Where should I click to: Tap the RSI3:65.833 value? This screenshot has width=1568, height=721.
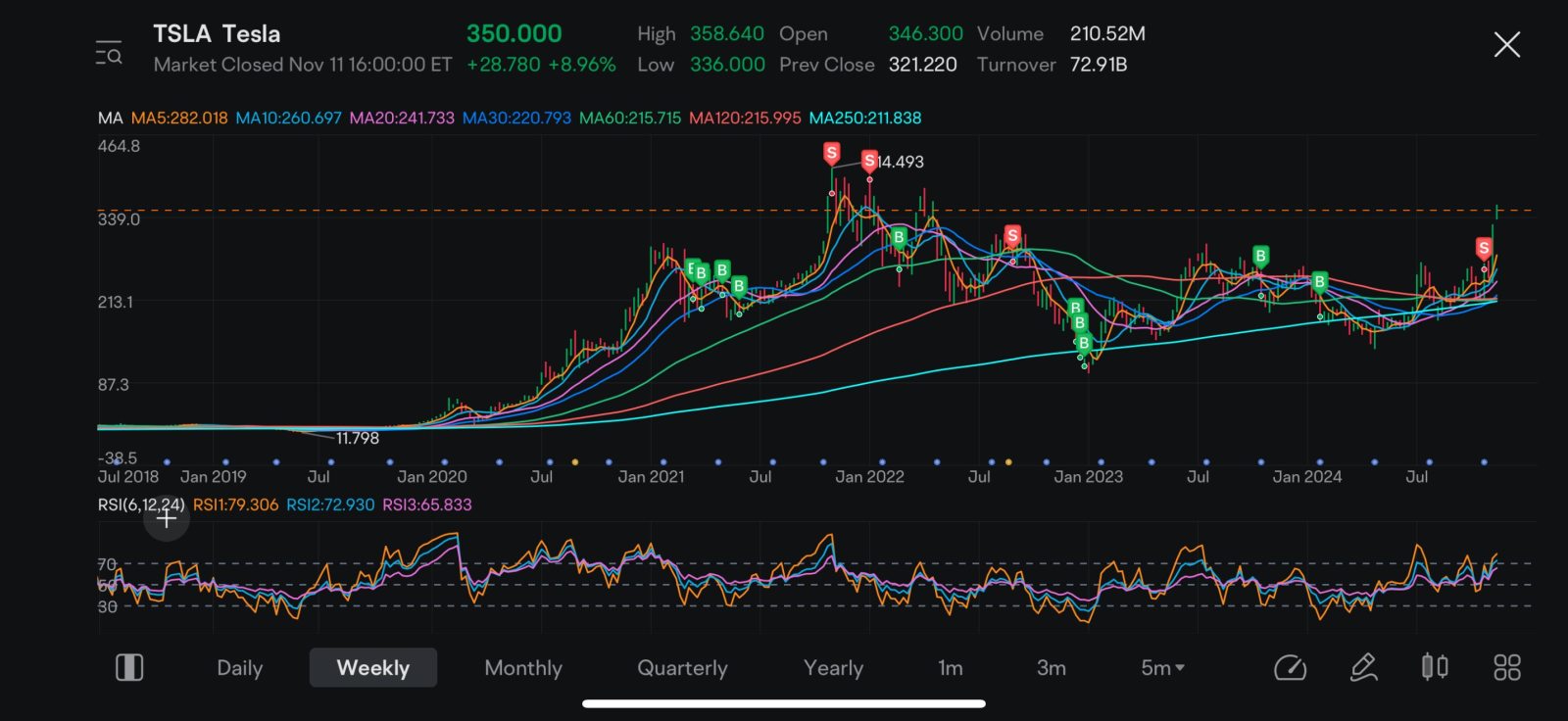pyautogui.click(x=427, y=505)
